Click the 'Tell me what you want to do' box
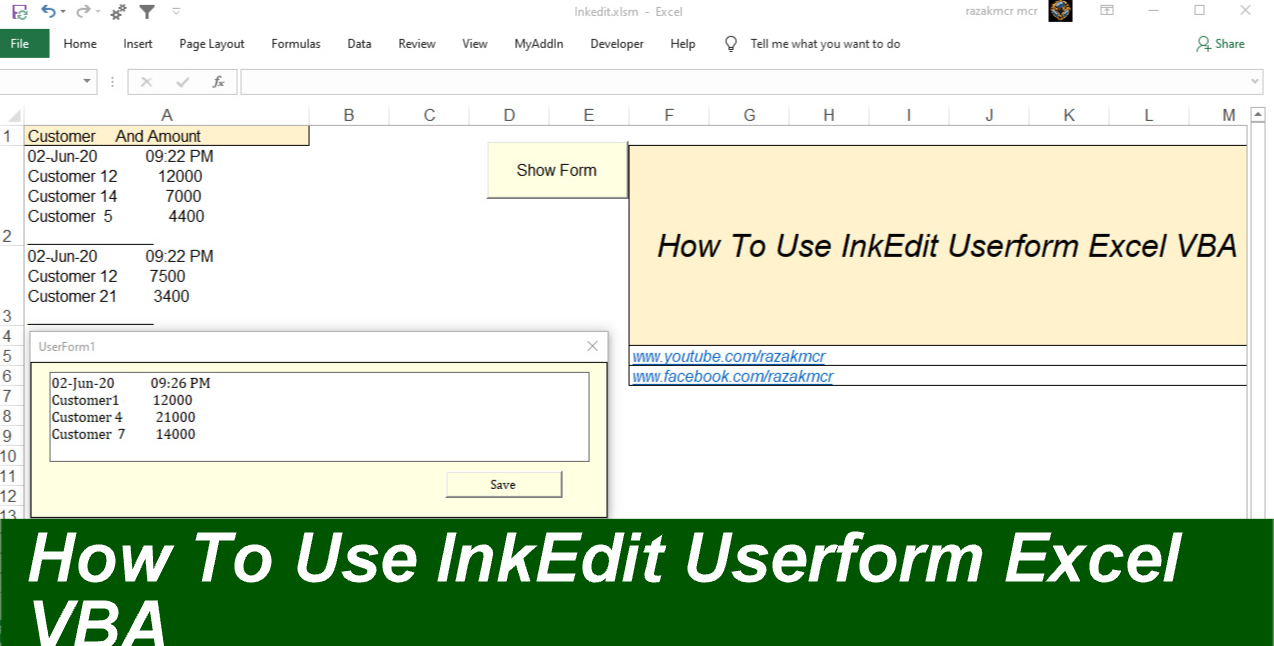This screenshot has height=646, width=1274. click(825, 44)
